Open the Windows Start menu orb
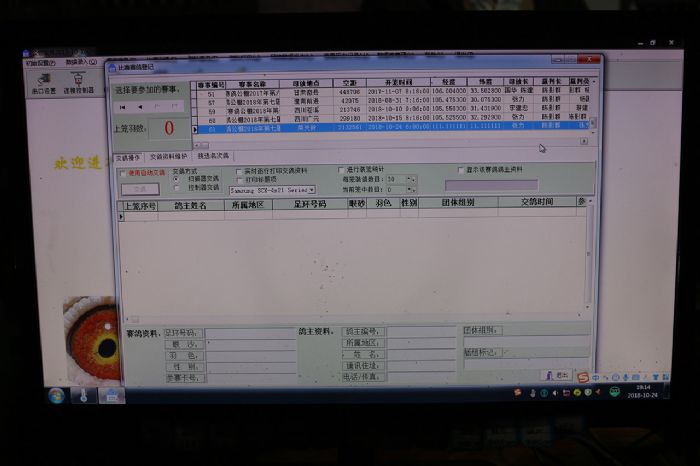Image resolution: width=700 pixels, height=466 pixels. pyautogui.click(x=55, y=396)
